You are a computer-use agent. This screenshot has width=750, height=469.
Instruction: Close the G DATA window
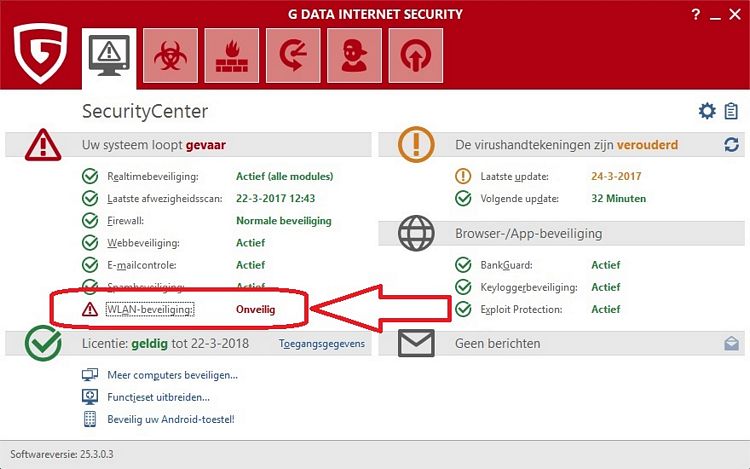coord(735,15)
